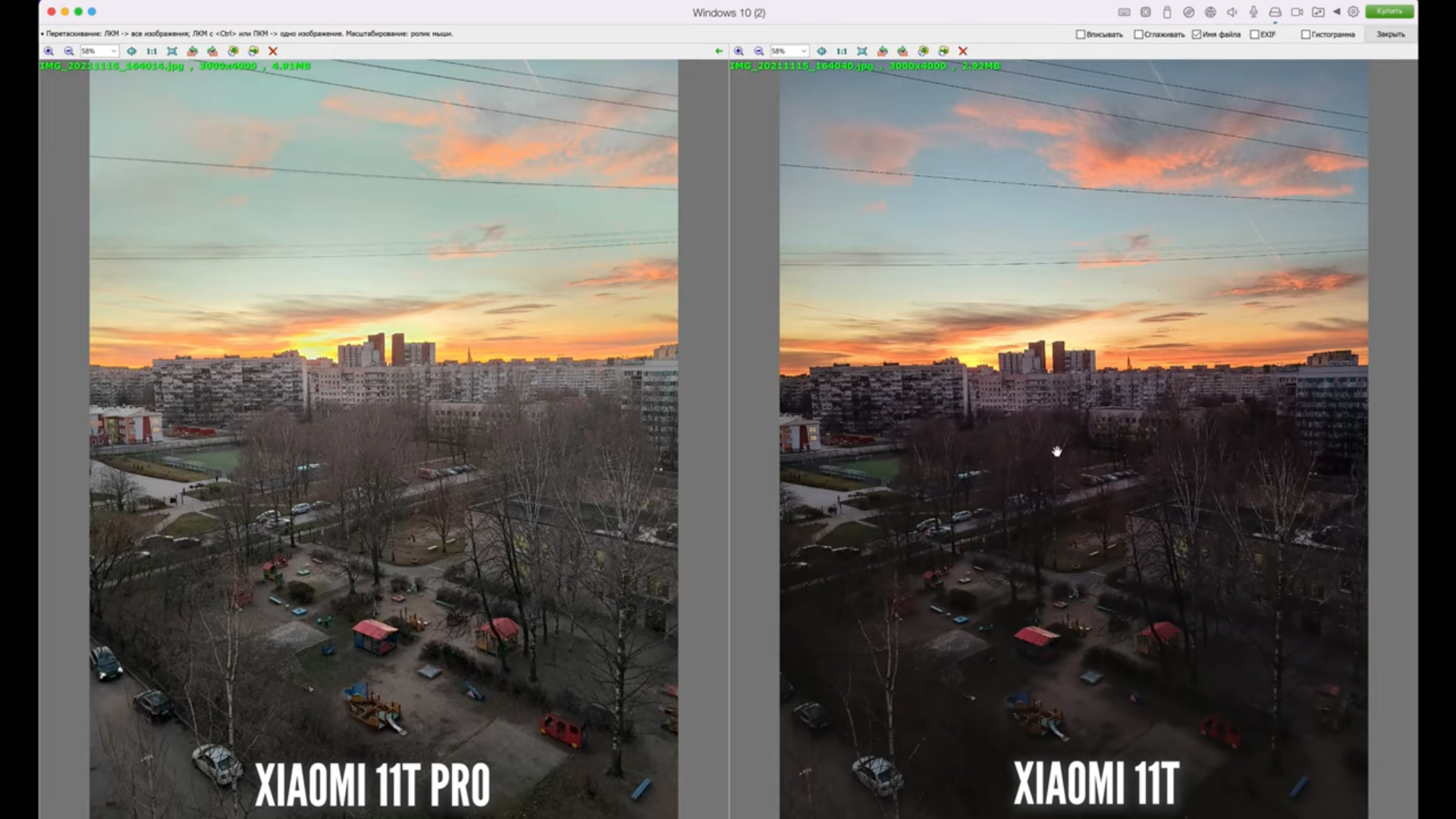Viewport: 1456px width, 819px height.
Task: Click the Parallels USB device icon
Action: (x=1167, y=12)
